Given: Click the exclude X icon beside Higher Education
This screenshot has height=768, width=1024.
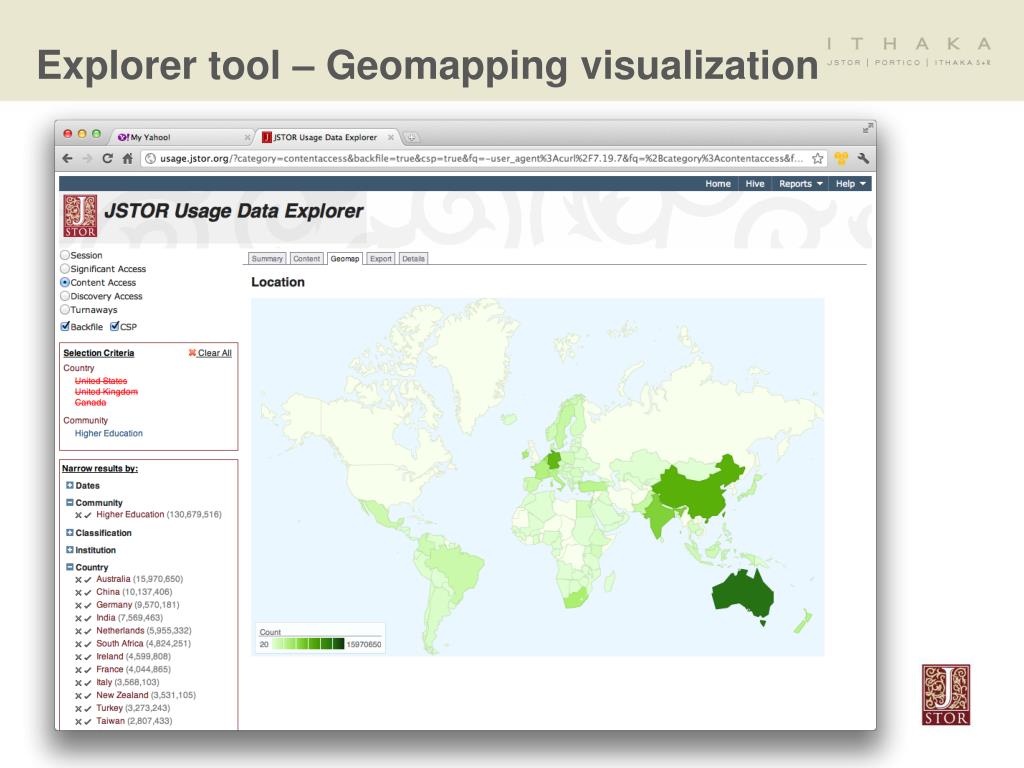Looking at the screenshot, I should click(79, 515).
